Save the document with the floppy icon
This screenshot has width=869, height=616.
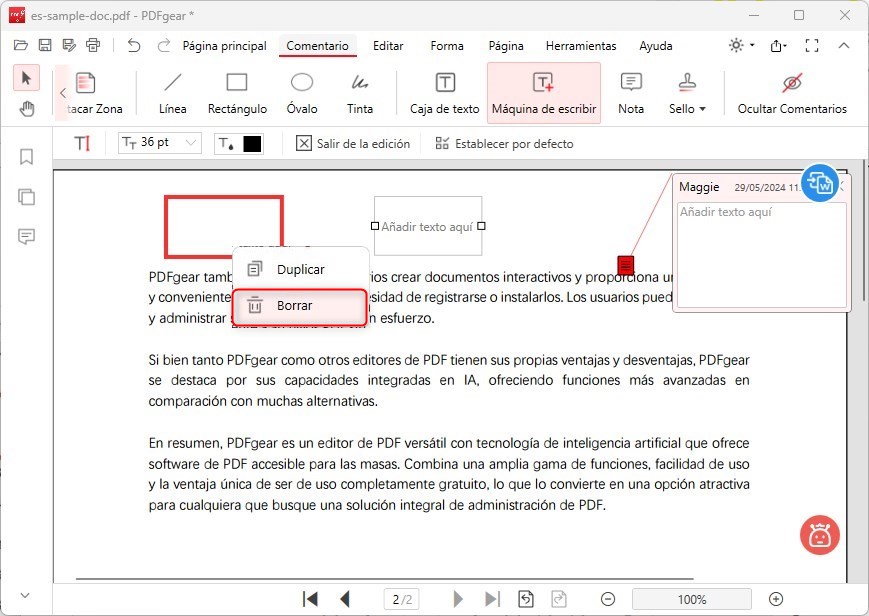pos(45,45)
